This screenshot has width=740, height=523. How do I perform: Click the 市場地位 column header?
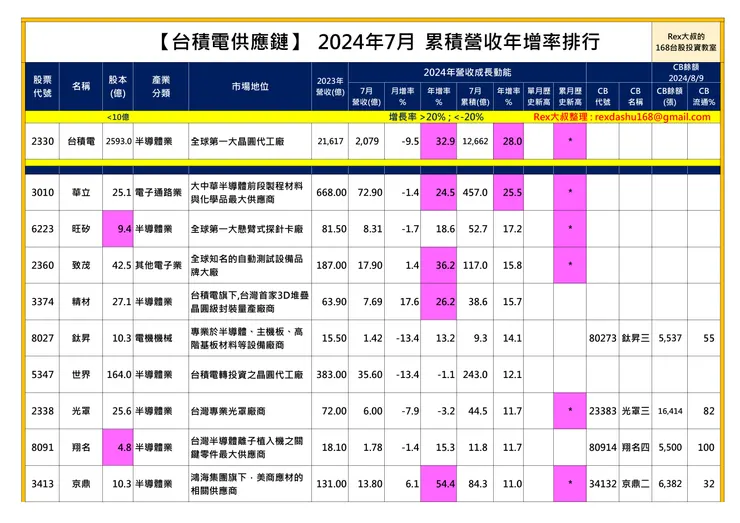250,86
